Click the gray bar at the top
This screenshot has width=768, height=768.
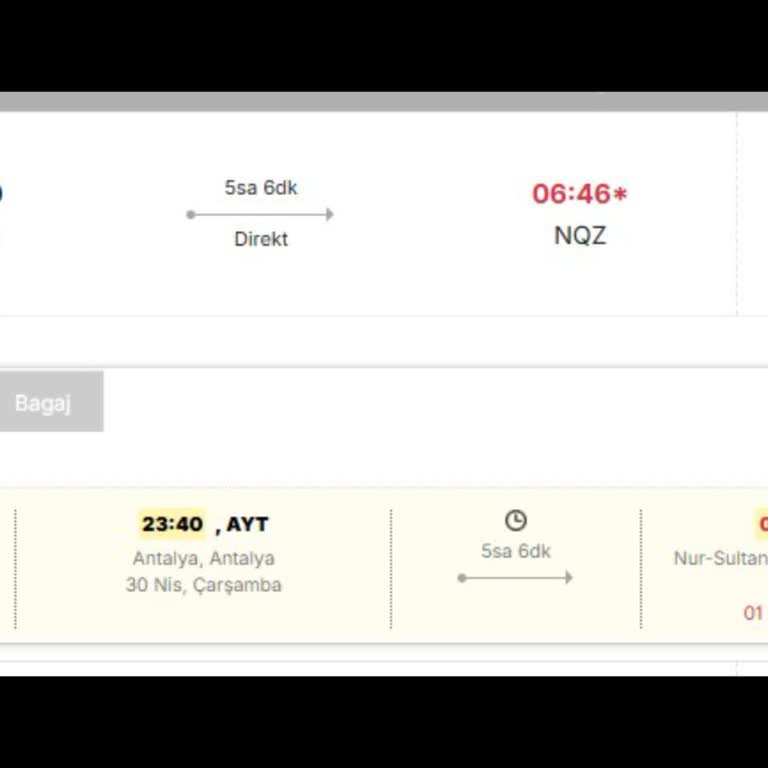(x=384, y=101)
